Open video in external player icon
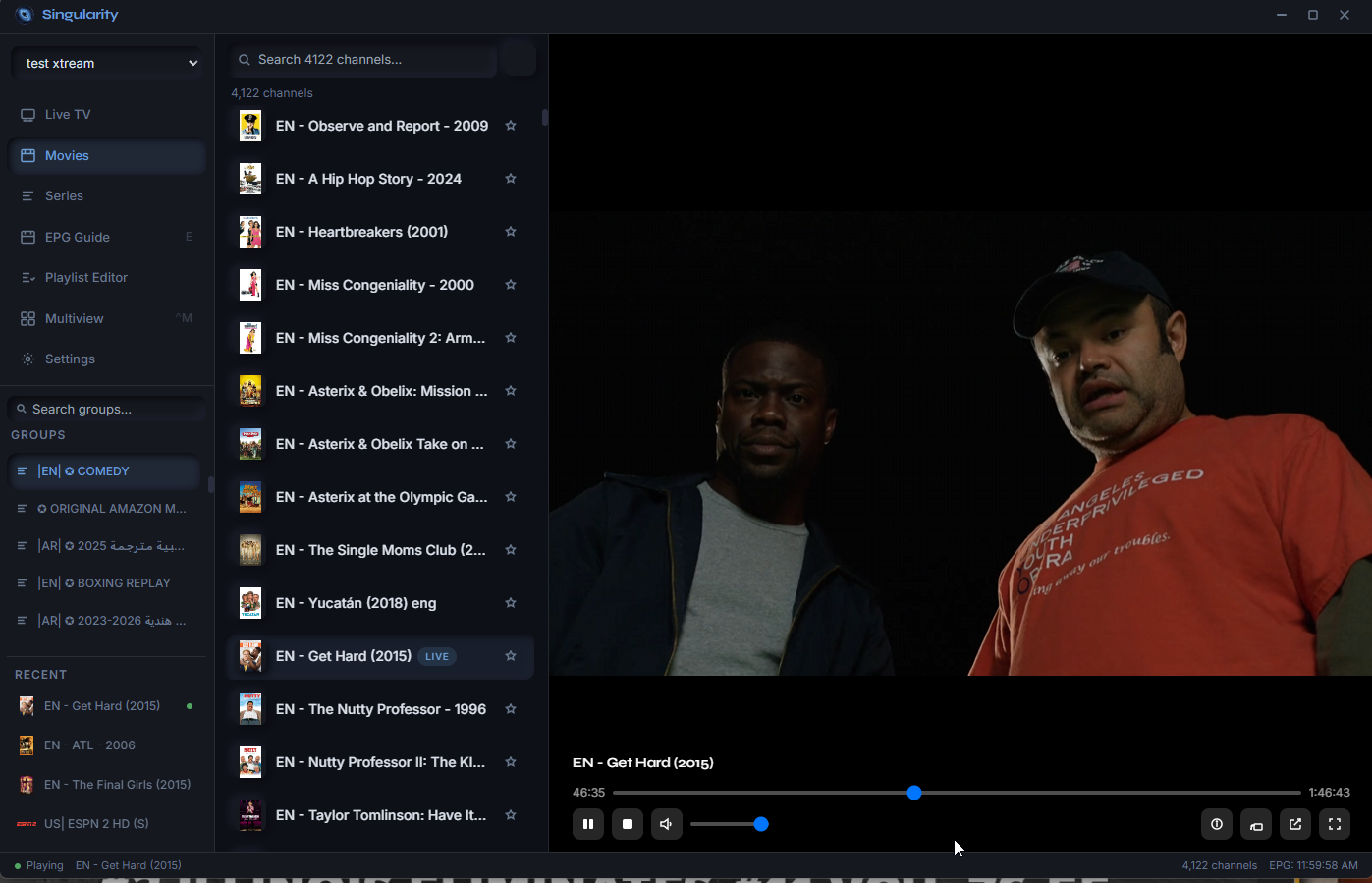Image resolution: width=1372 pixels, height=883 pixels. (x=1295, y=824)
